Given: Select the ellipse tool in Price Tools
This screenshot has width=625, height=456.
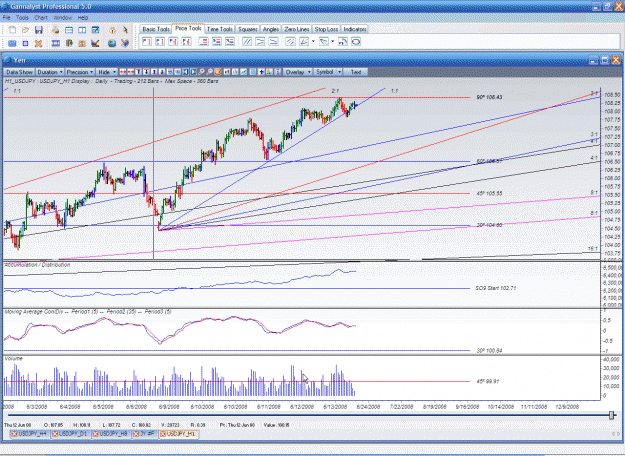Looking at the screenshot, I should [x=356, y=41].
